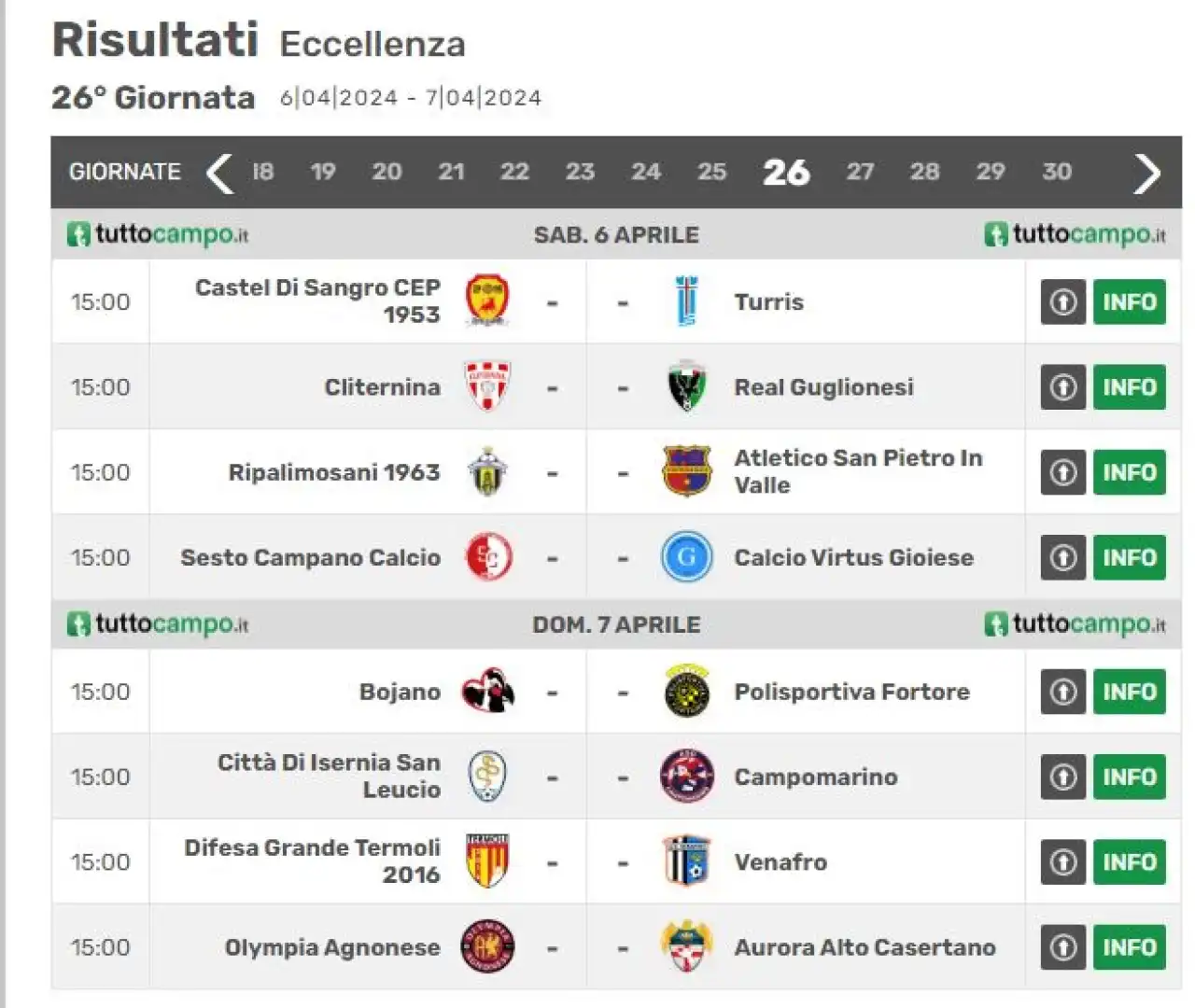The width and height of the screenshot is (1195, 1008).
Task: Select the Real Guglionesi crest
Action: [687, 386]
